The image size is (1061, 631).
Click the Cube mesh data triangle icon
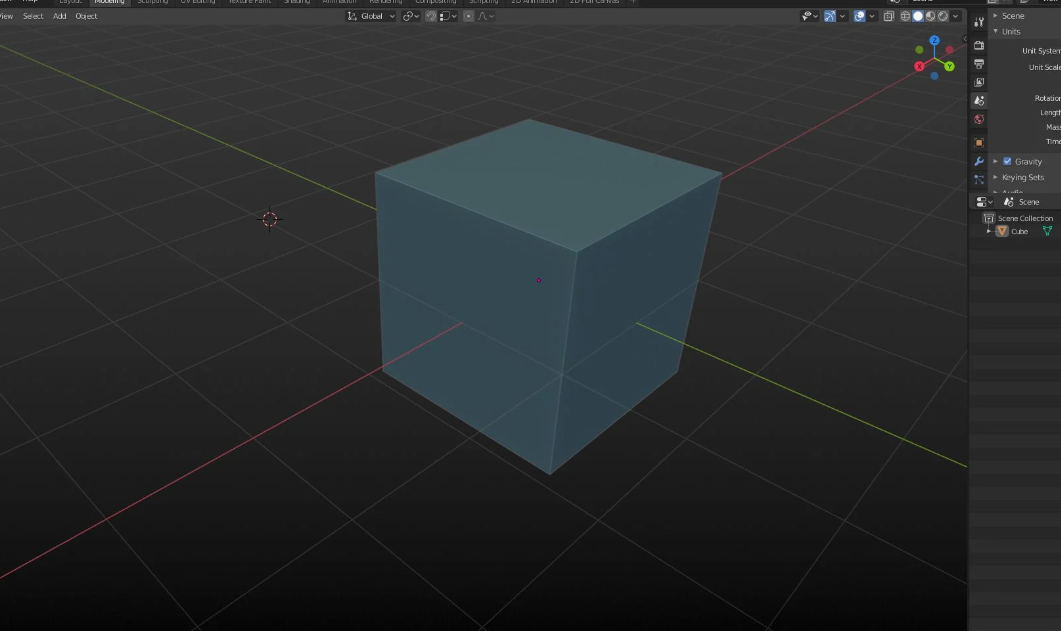point(1047,231)
